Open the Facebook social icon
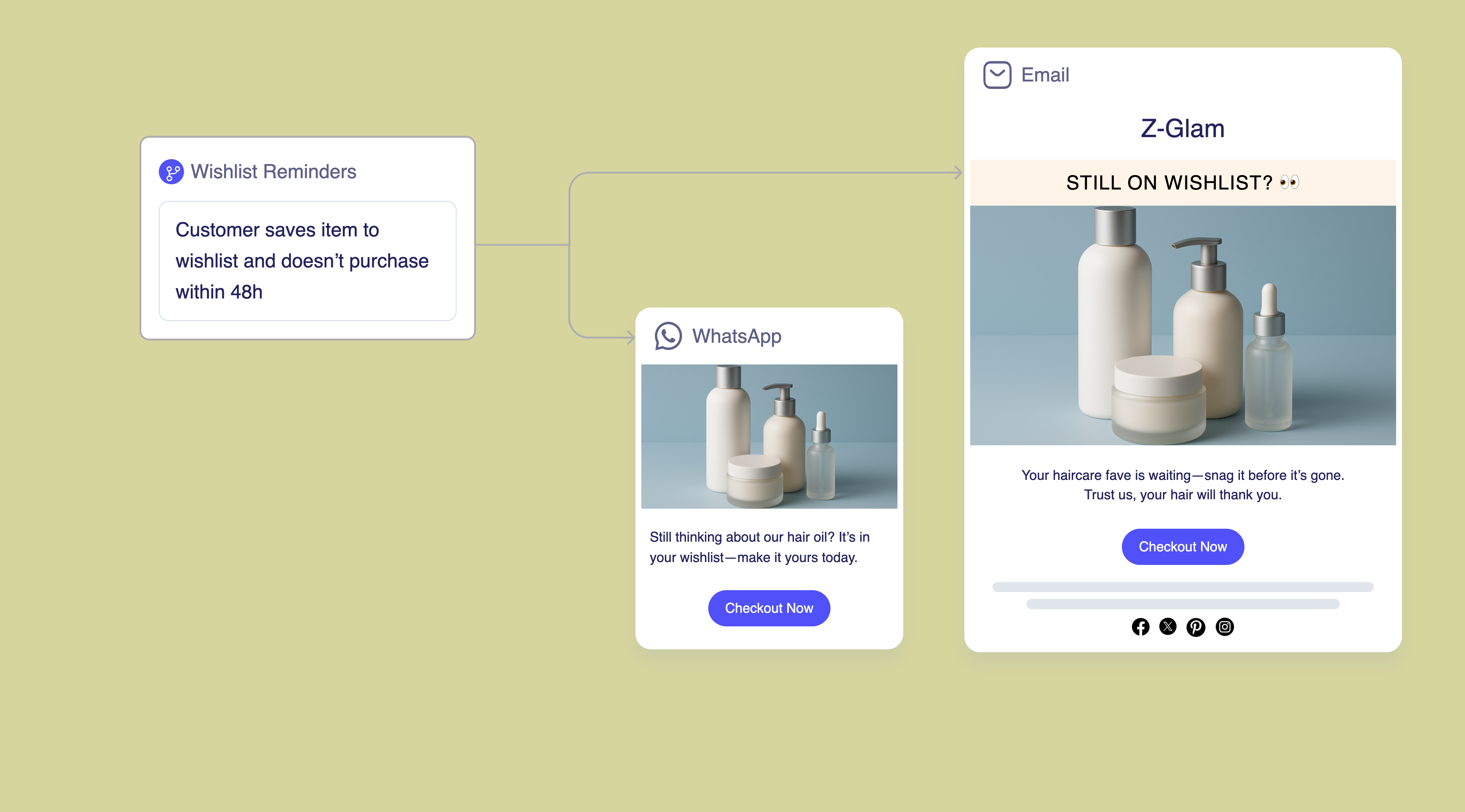The width and height of the screenshot is (1465, 812). 1140,627
